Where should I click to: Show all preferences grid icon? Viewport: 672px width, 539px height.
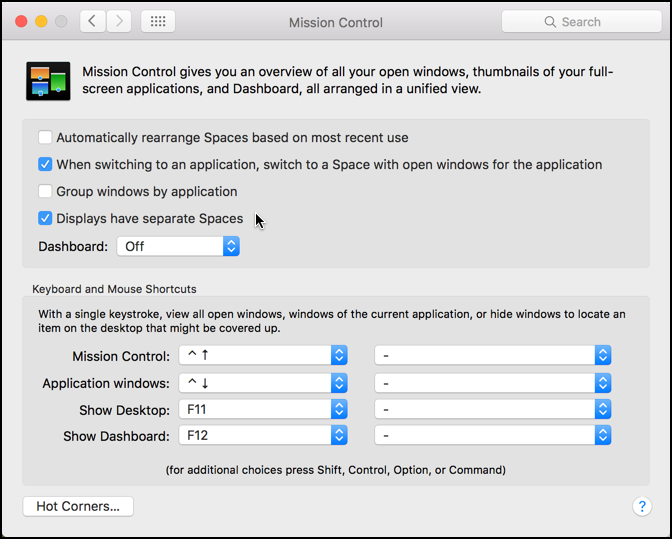[159, 21]
